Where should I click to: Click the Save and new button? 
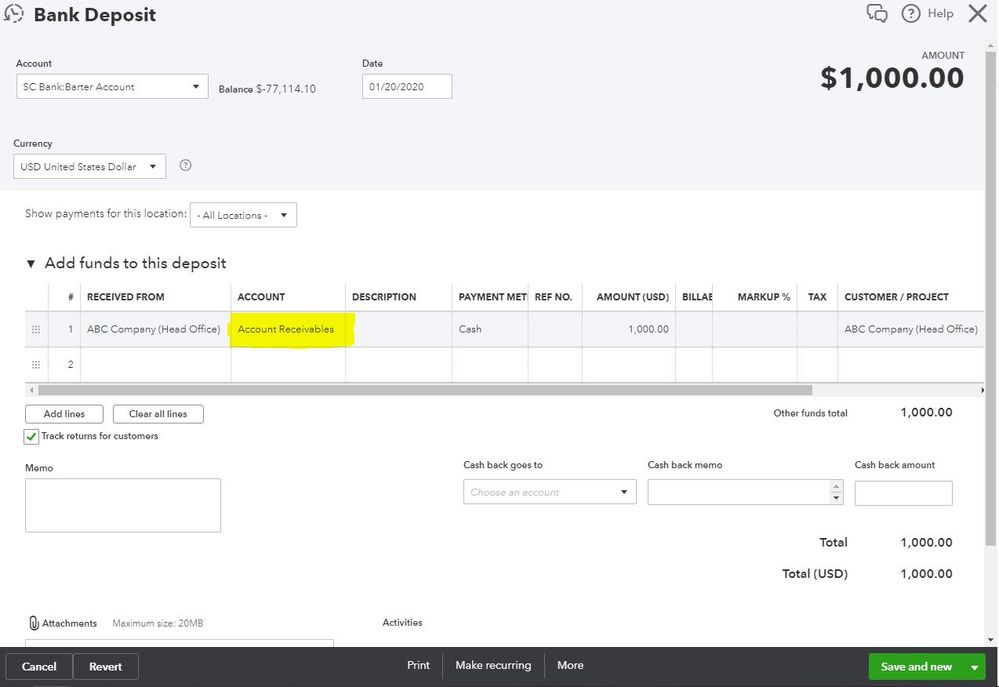click(x=916, y=667)
